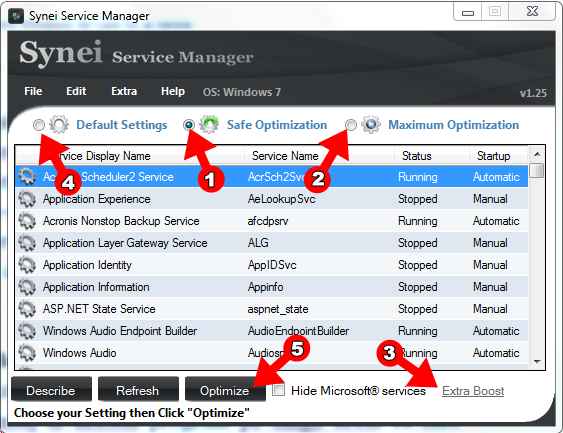Select the Application Experience service row
Screen dimensions: 563x433
(x=272, y=199)
